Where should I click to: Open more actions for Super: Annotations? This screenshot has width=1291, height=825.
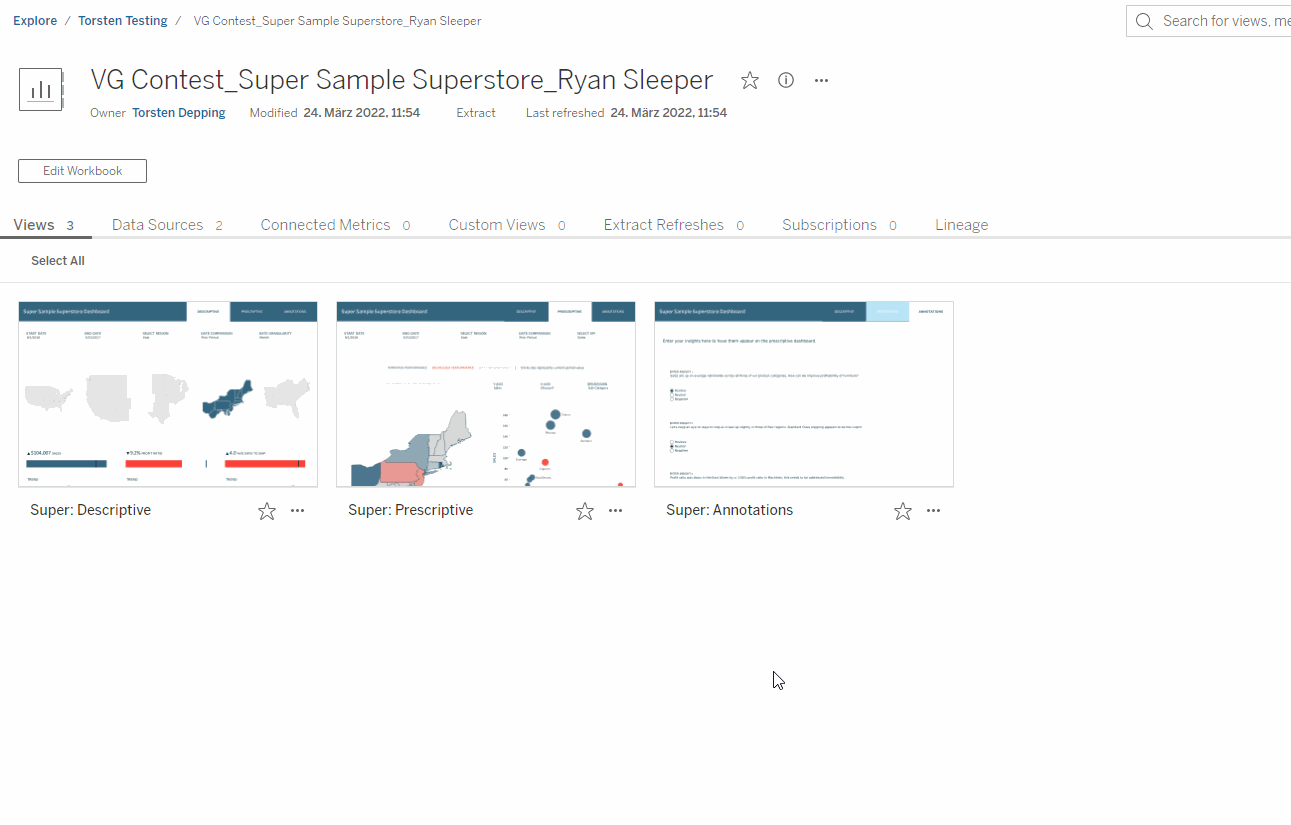coord(933,511)
